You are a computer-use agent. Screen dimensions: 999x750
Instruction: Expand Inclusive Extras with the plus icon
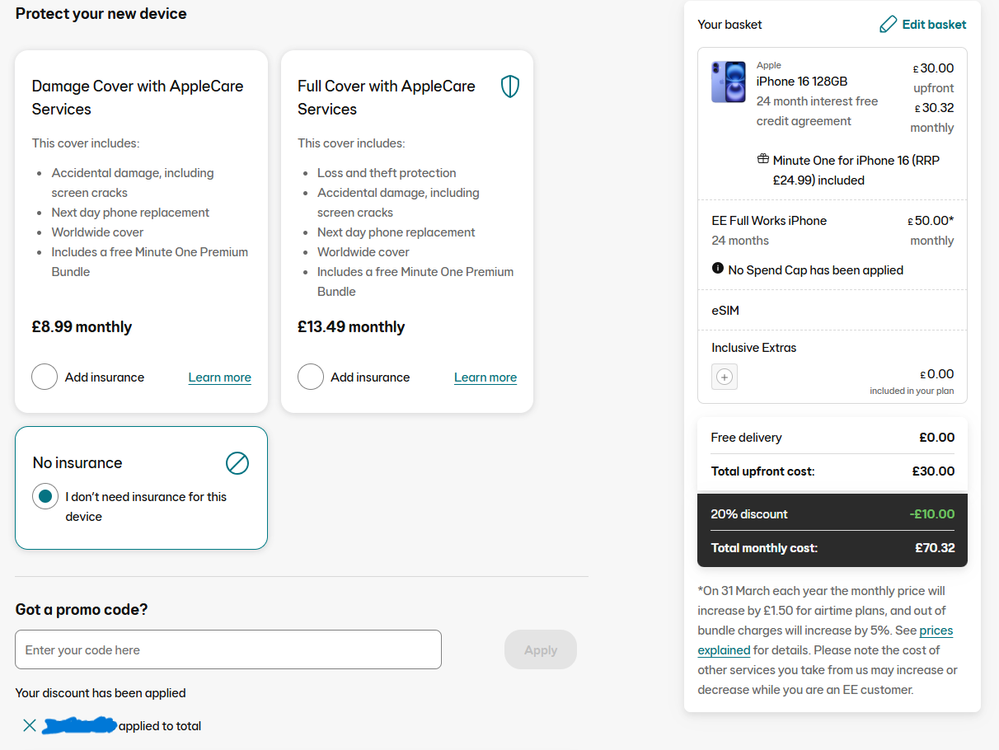(x=724, y=377)
